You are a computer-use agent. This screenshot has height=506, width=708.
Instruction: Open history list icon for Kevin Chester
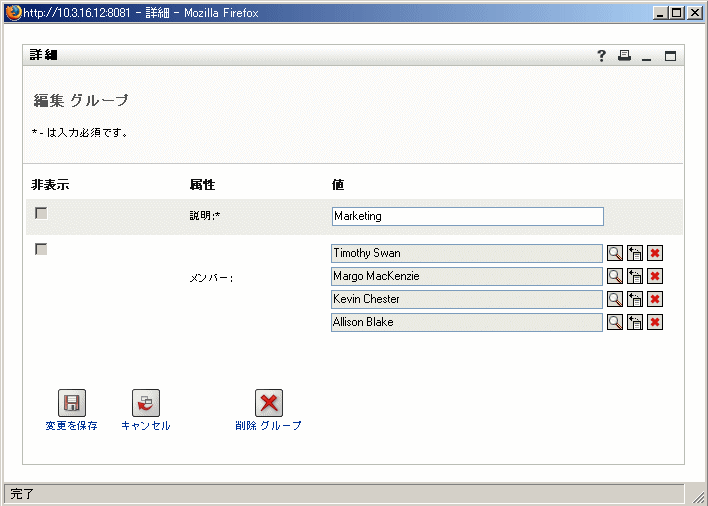point(635,299)
